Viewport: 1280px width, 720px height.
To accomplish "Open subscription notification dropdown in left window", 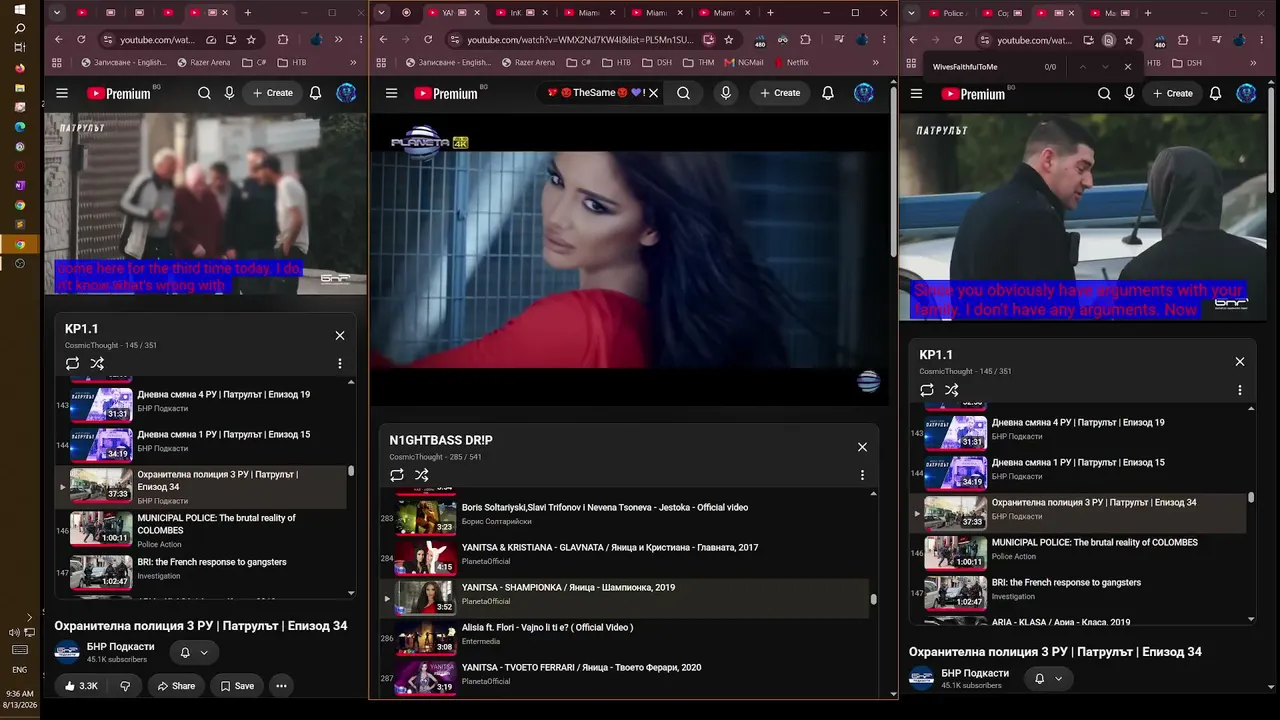I will click(x=194, y=652).
